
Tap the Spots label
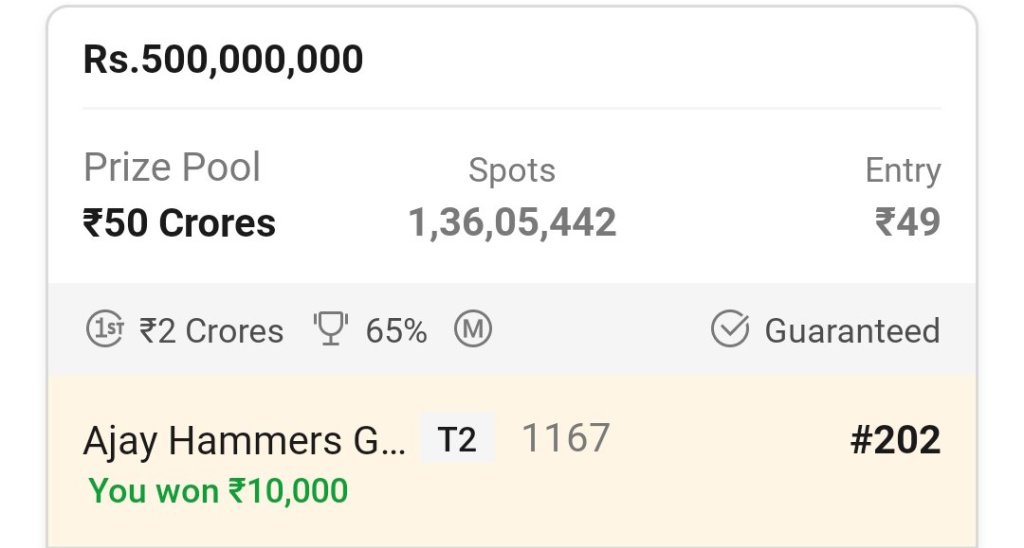tap(511, 171)
